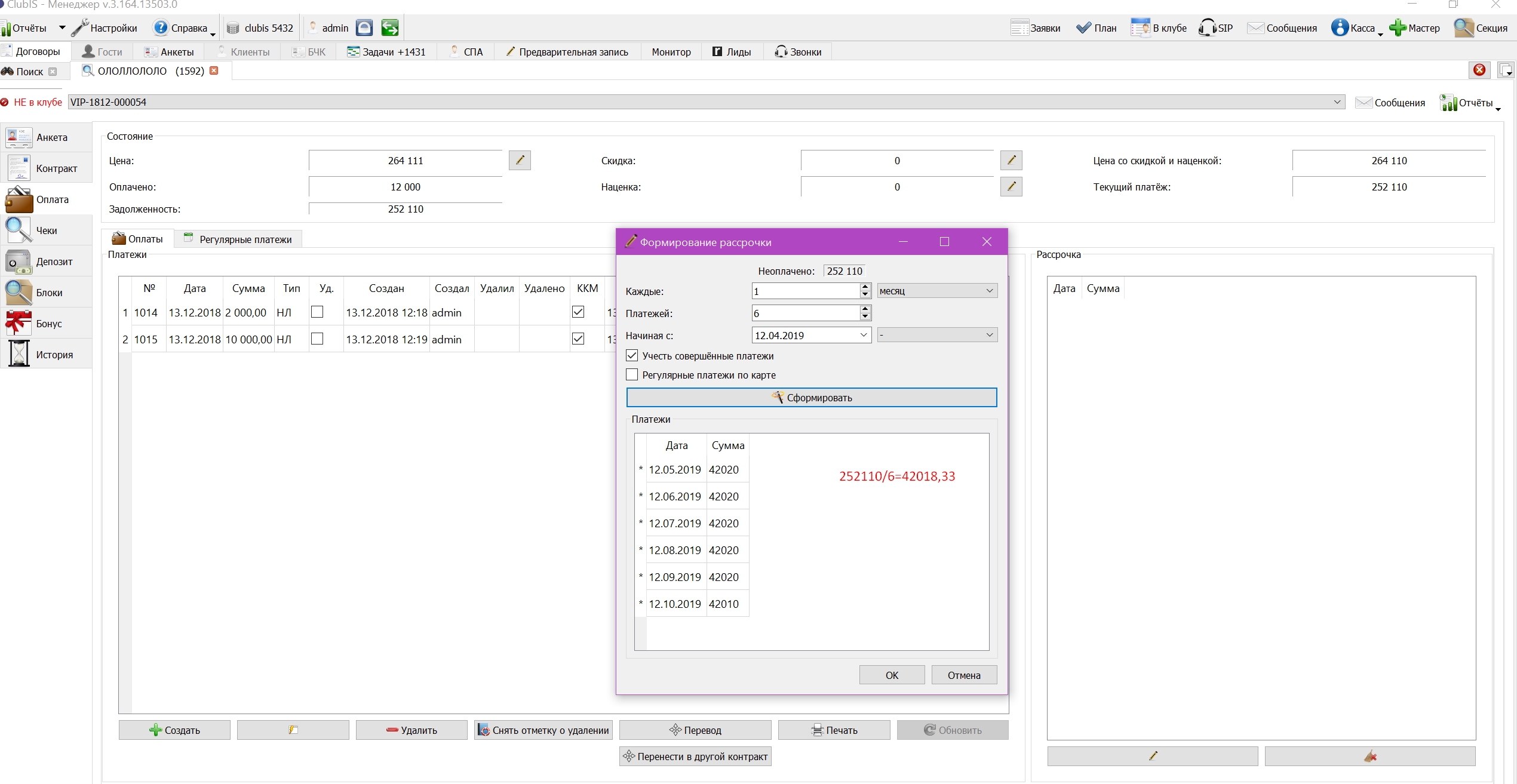
Task: Switch to the Регулярные платежи tab
Action: tap(238, 239)
